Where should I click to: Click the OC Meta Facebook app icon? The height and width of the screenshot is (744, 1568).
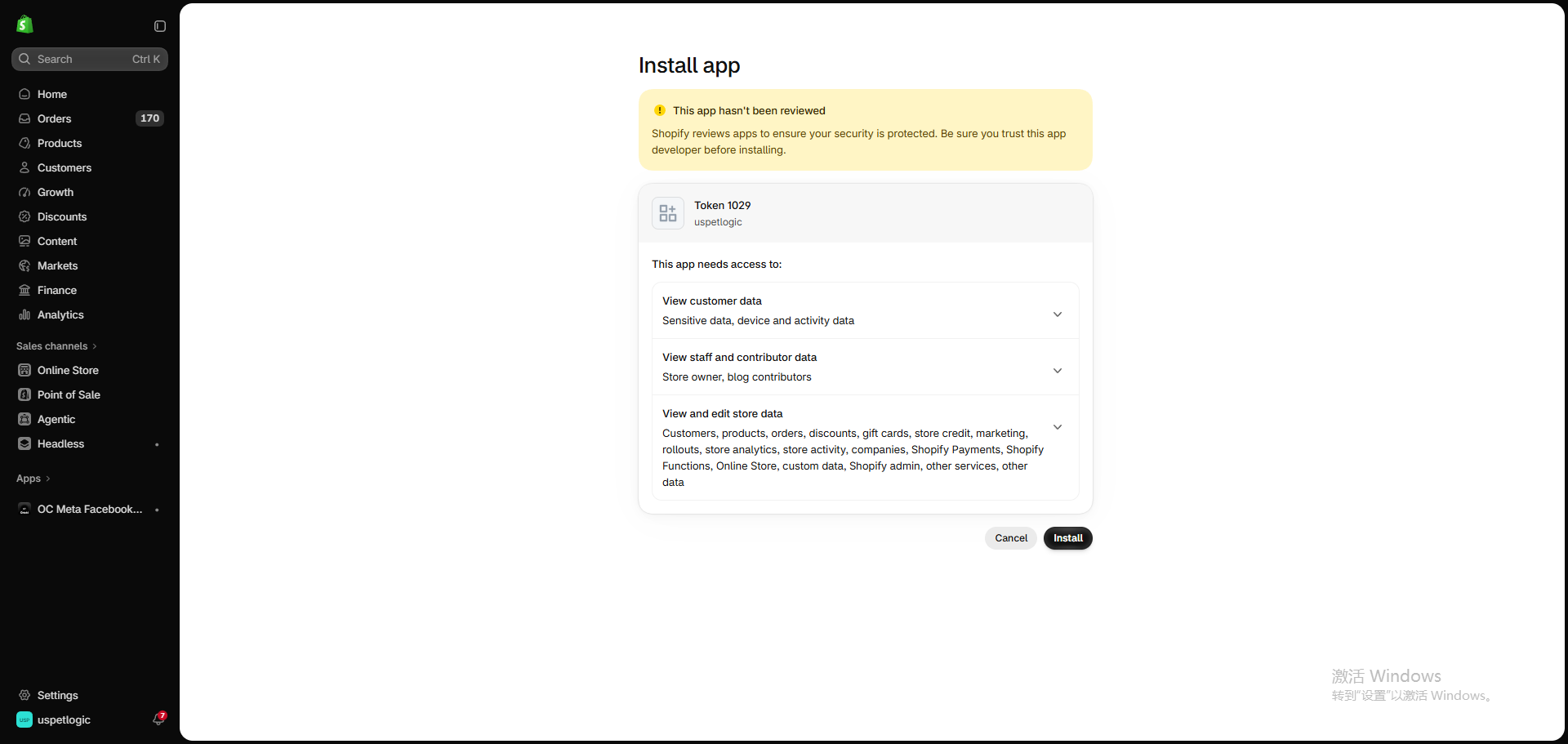pos(24,509)
